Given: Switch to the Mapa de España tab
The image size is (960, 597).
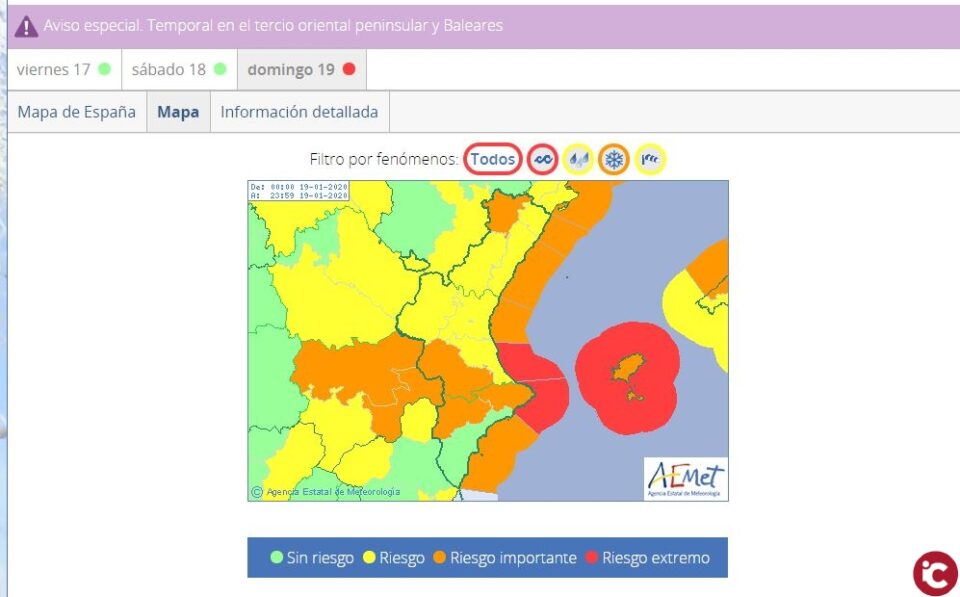Looking at the screenshot, I should [76, 112].
